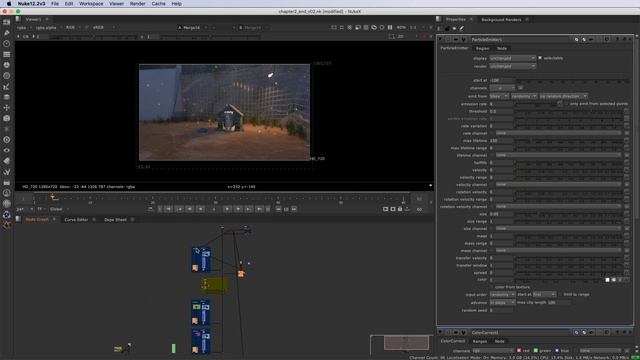640x360 pixels.
Task: Select the yellow node in the Node Graph
Action: click(x=214, y=285)
